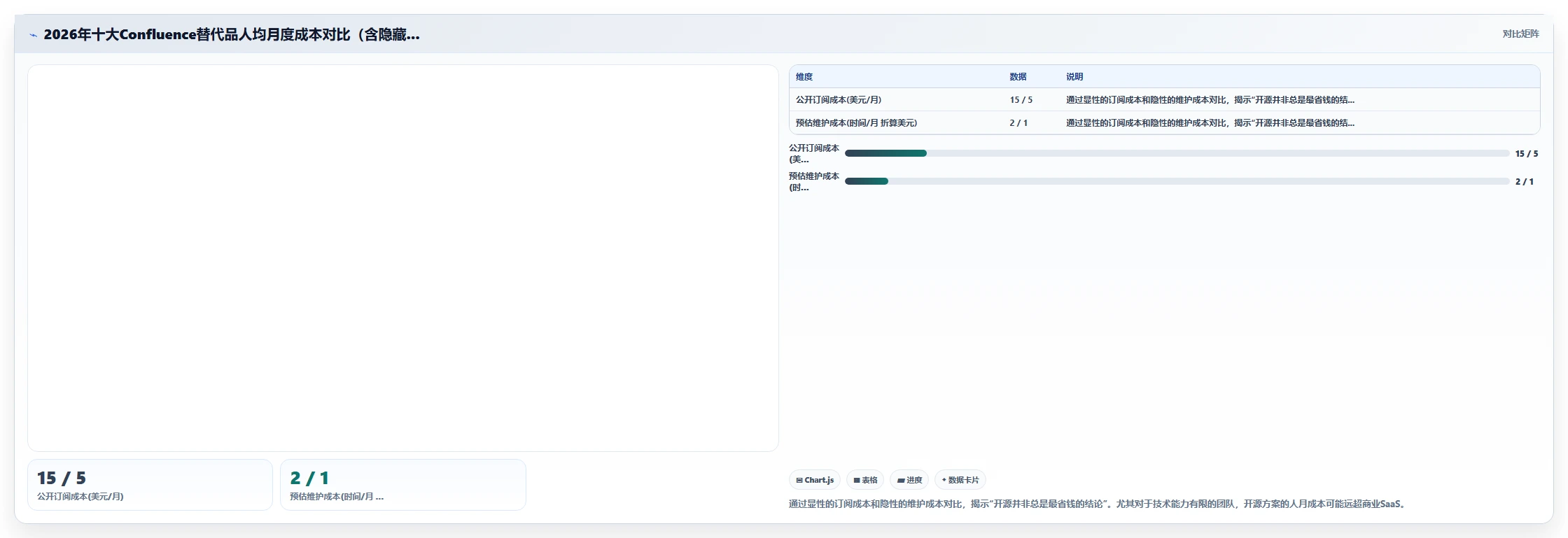The width and height of the screenshot is (1568, 538).
Task: Open the 15 / 5 公开订阅成本 data card
Action: (x=150, y=485)
